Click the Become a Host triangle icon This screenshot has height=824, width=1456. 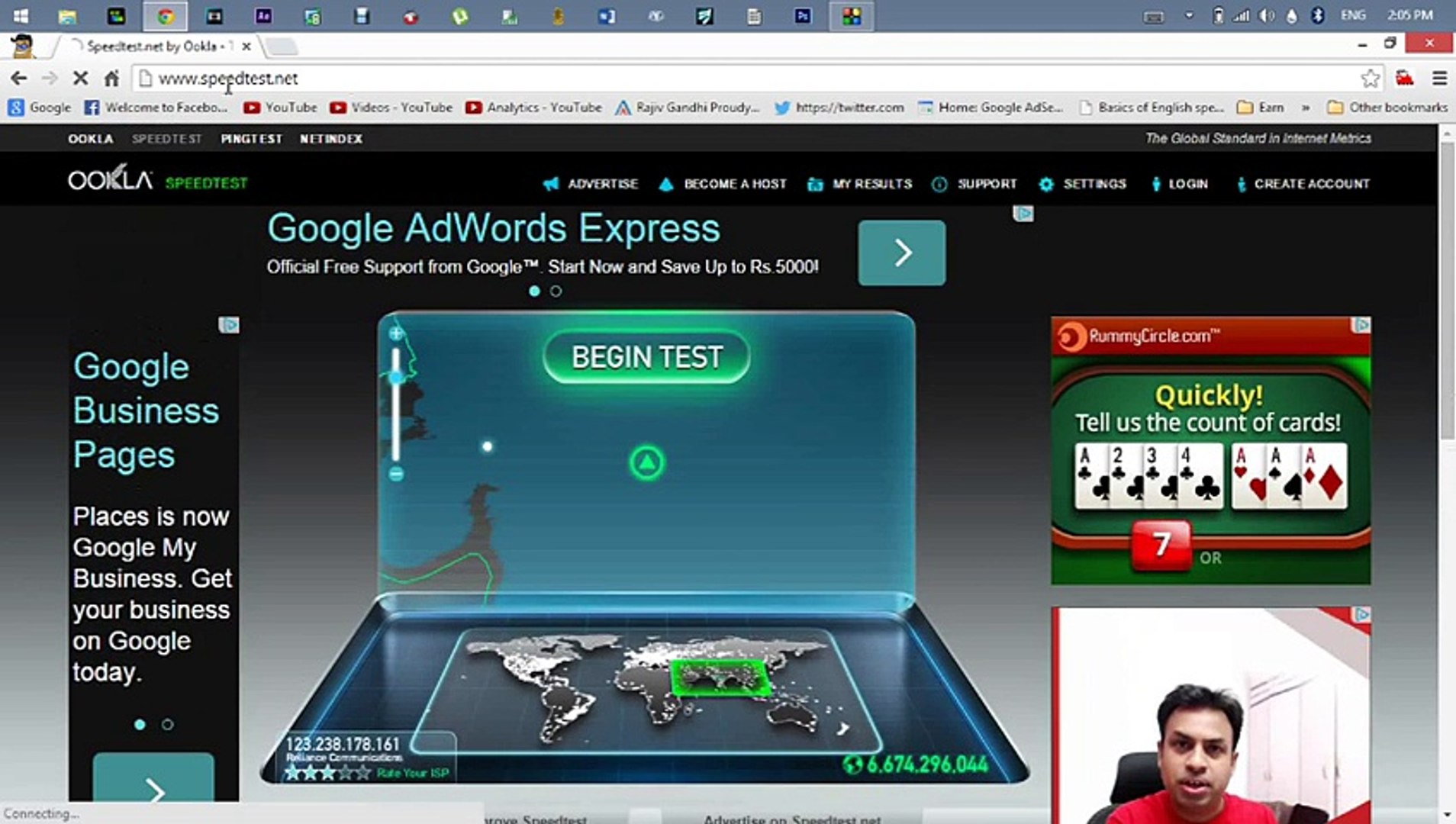pos(666,184)
